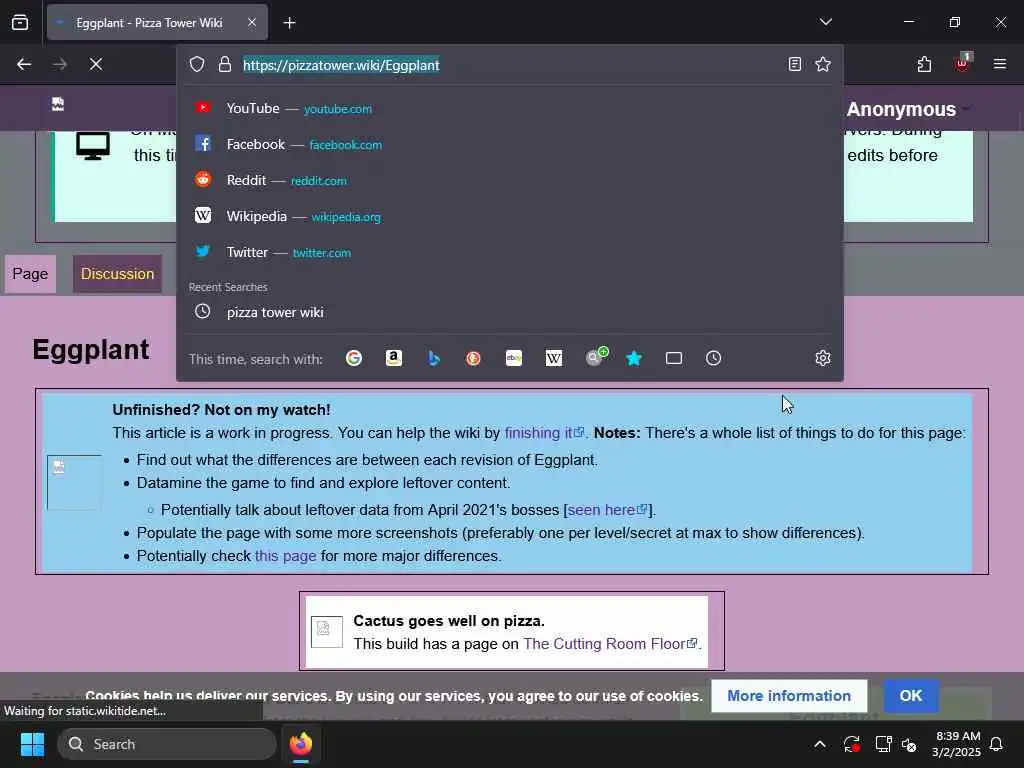Click More information cookie button

tap(789, 696)
